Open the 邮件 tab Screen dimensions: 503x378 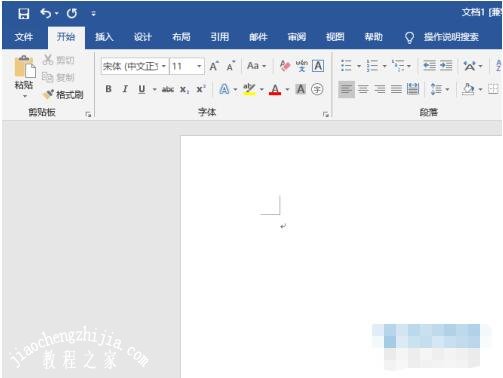pos(258,37)
